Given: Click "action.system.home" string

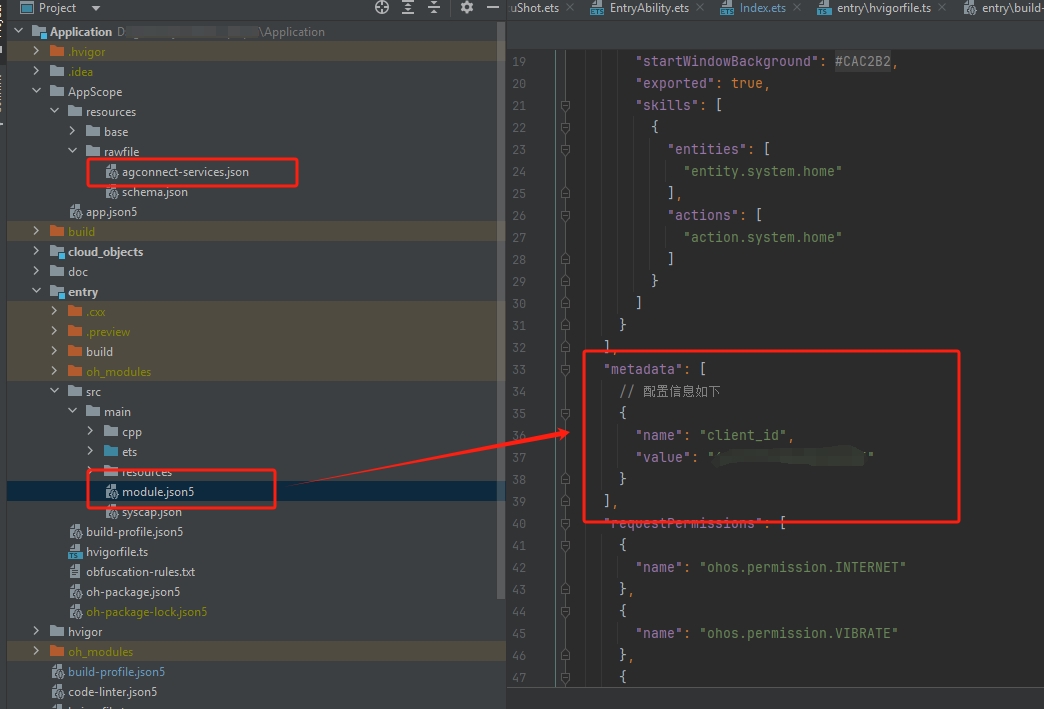Looking at the screenshot, I should click(762, 237).
